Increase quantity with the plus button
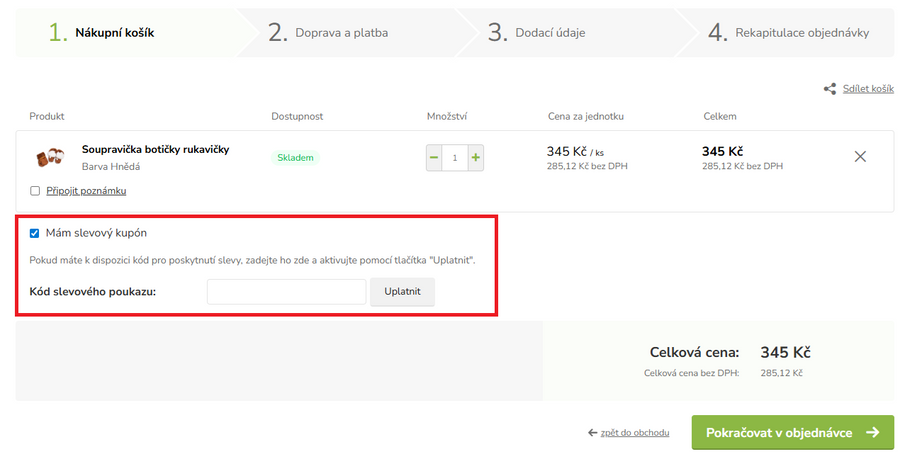 tap(475, 157)
